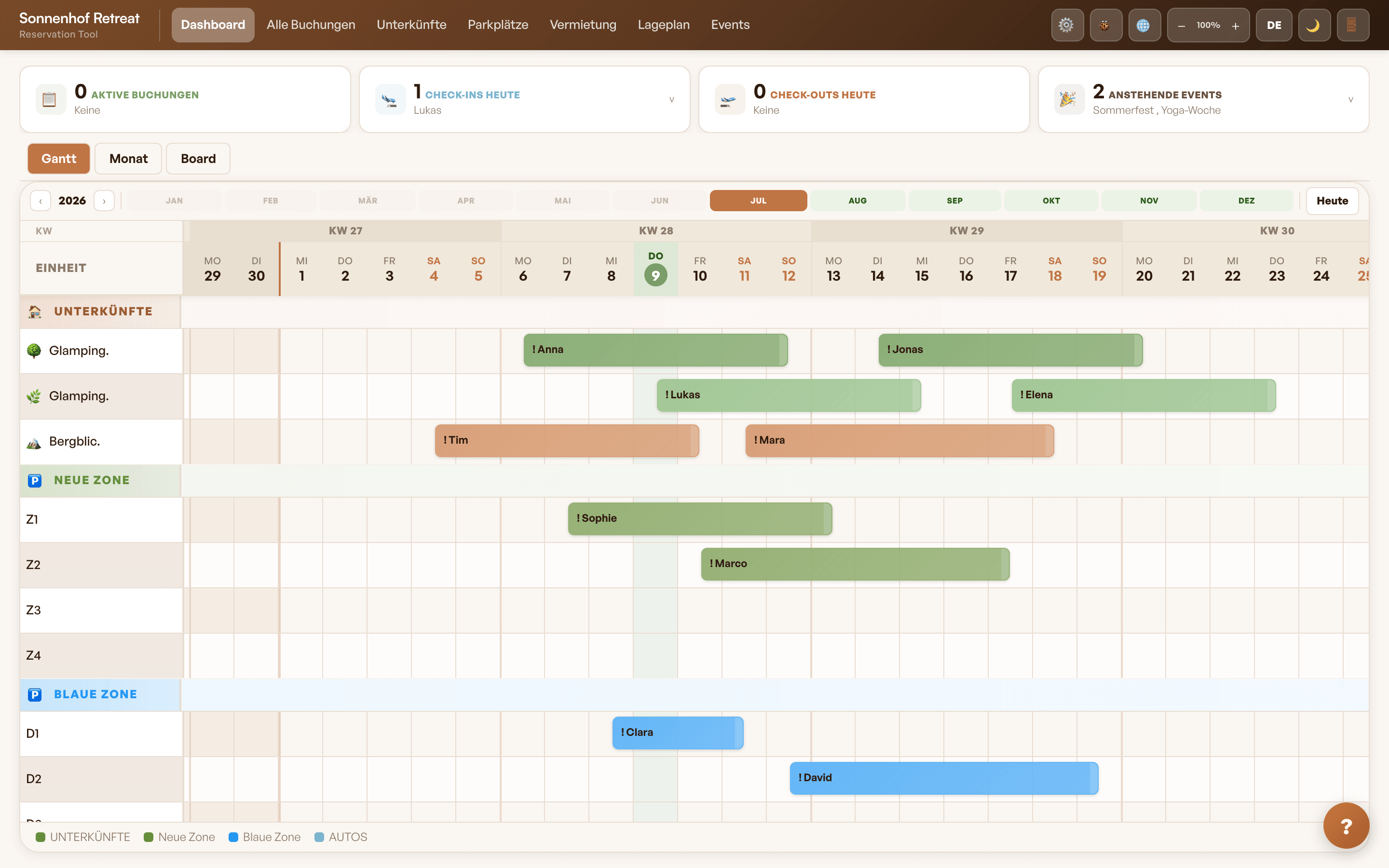Click the tree icon of first Glamping row
1389x868 pixels.
coord(34,351)
